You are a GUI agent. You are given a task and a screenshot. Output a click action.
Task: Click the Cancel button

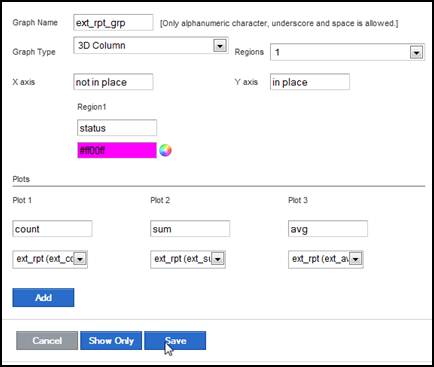(47, 341)
